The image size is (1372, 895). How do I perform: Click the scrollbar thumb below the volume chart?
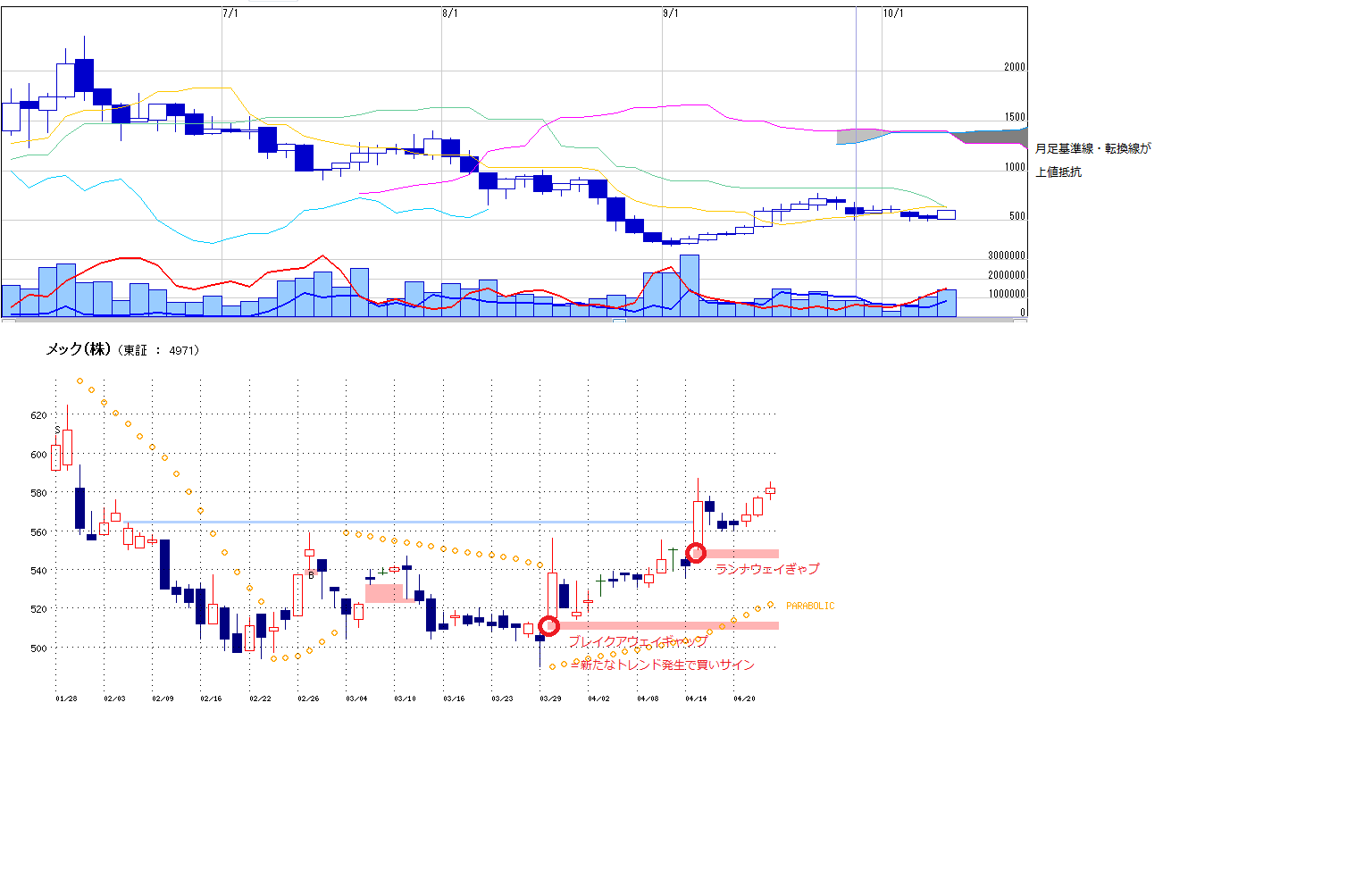(618, 321)
